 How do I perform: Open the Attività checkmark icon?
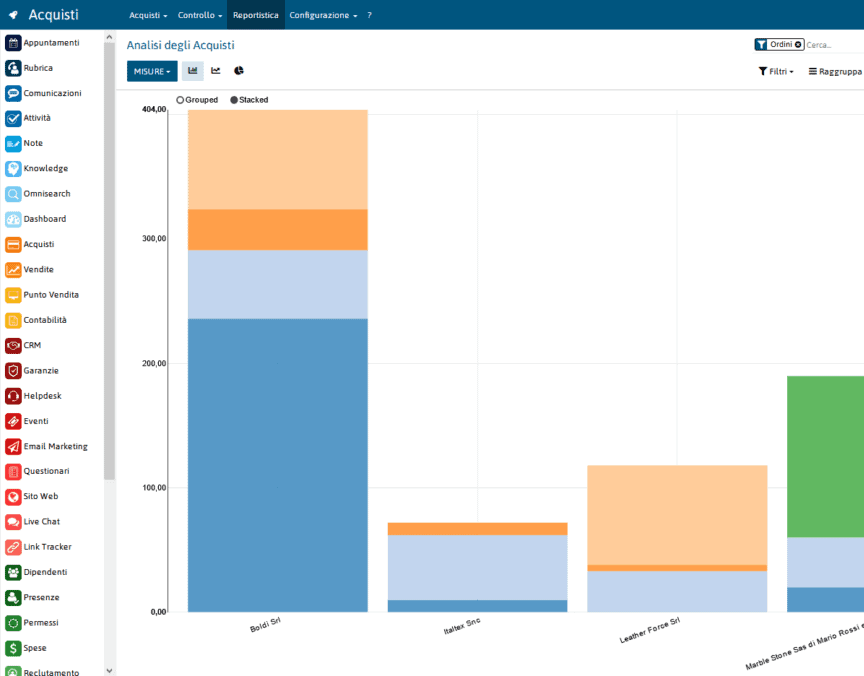click(x=13, y=118)
